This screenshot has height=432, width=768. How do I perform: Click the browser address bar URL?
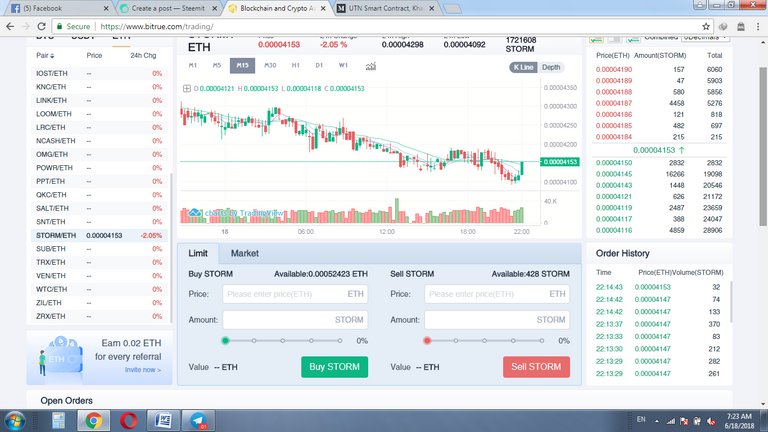tap(157, 26)
